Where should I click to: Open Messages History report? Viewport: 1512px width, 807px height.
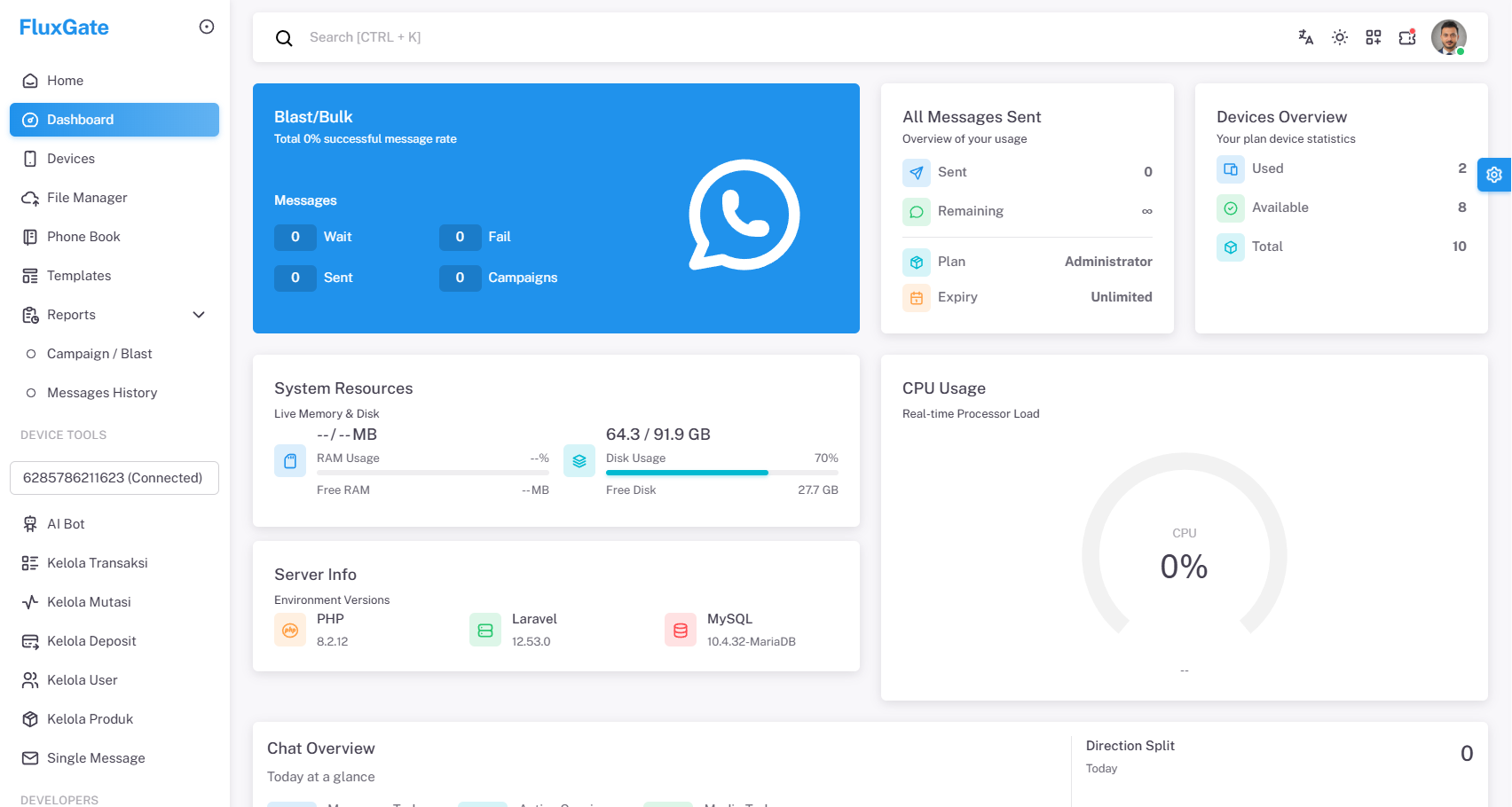click(x=114, y=393)
